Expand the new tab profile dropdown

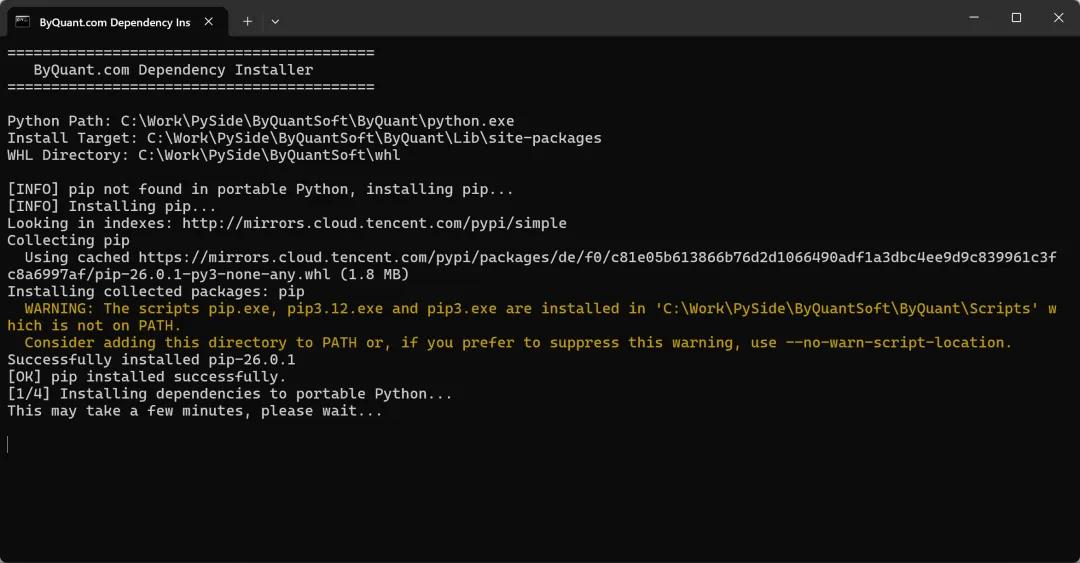pyautogui.click(x=275, y=21)
